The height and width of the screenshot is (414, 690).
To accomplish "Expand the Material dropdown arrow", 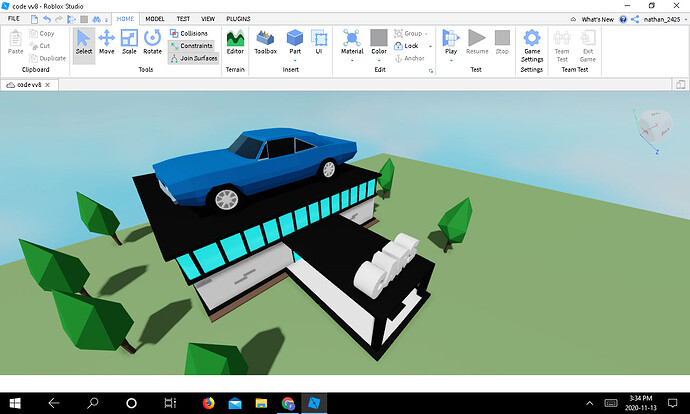I will [352, 60].
